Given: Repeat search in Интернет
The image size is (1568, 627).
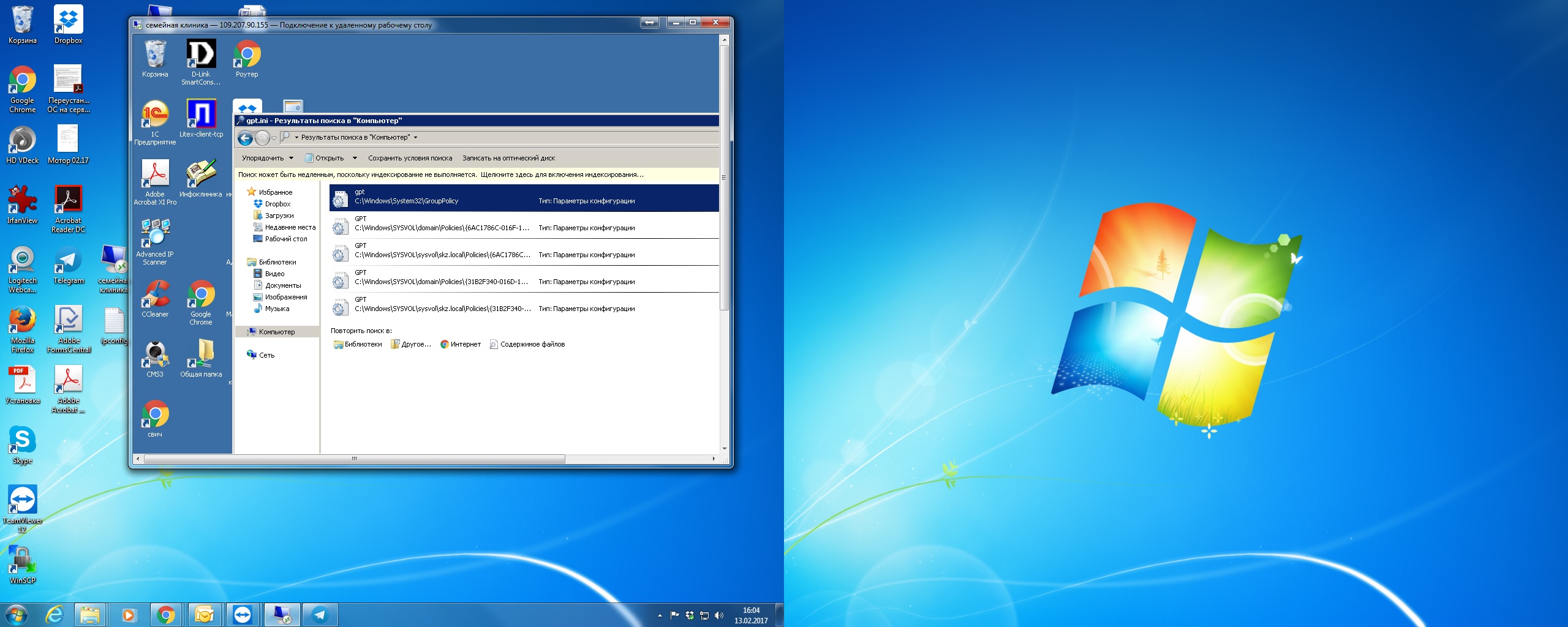Looking at the screenshot, I should (461, 344).
